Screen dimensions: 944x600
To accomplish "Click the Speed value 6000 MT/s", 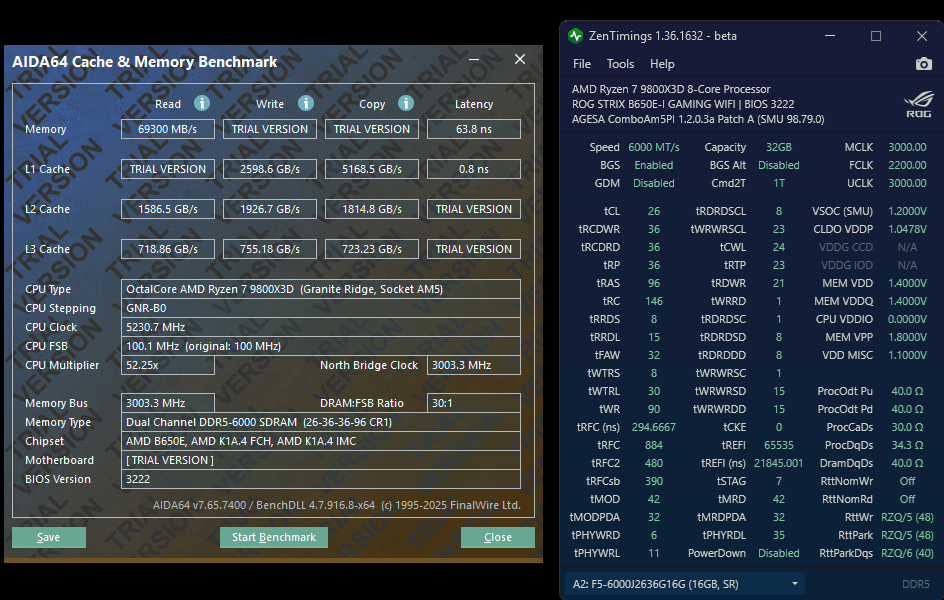I will (x=654, y=147).
